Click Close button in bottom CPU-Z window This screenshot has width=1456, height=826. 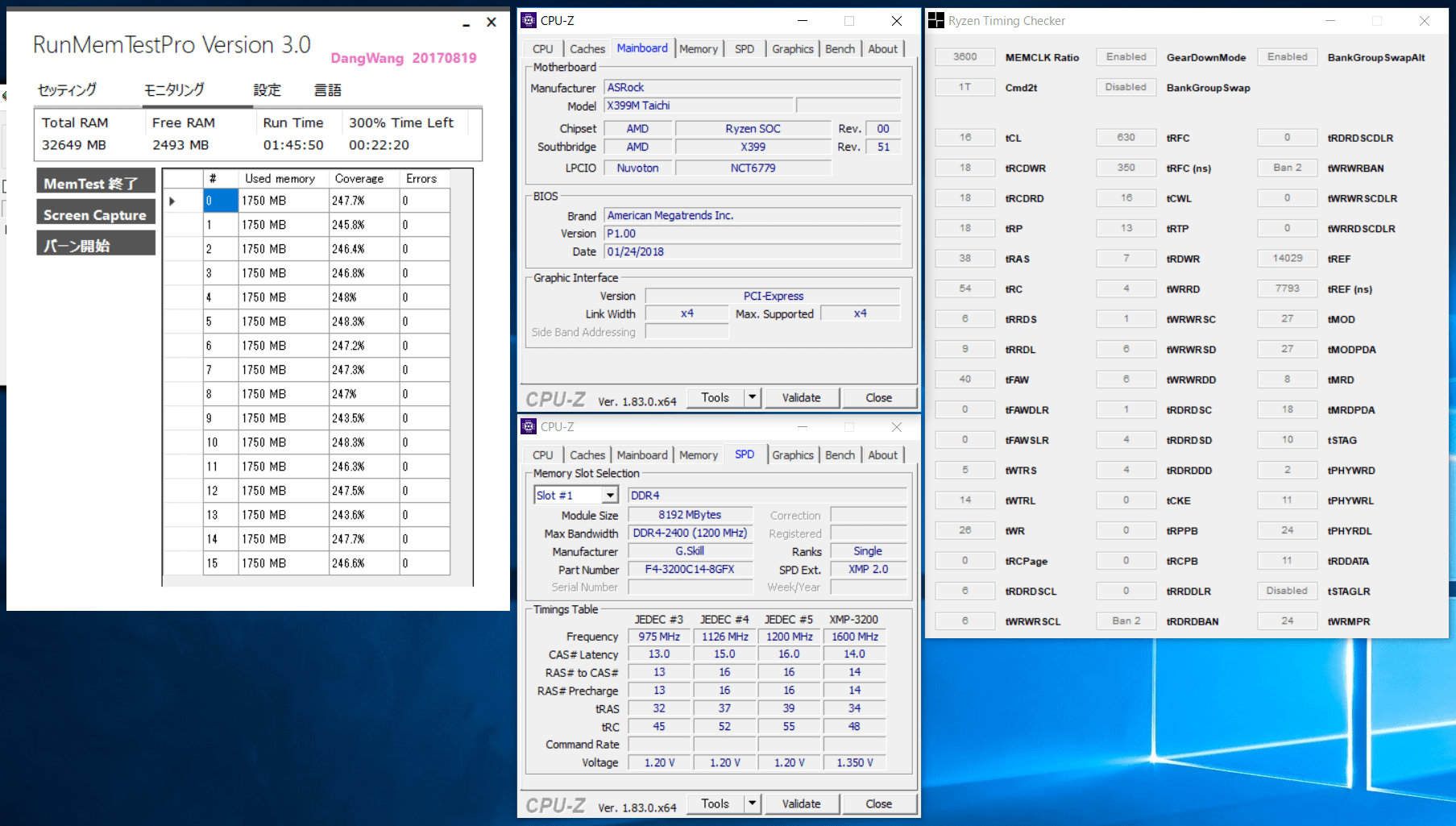tap(879, 803)
